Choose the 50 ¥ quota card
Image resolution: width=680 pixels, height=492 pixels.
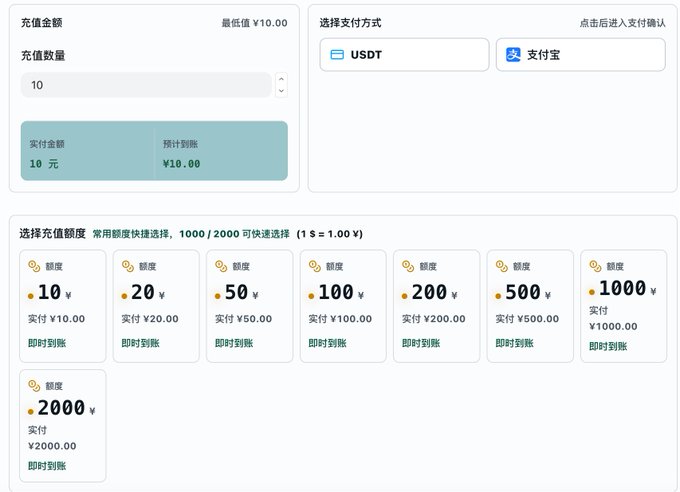click(249, 306)
